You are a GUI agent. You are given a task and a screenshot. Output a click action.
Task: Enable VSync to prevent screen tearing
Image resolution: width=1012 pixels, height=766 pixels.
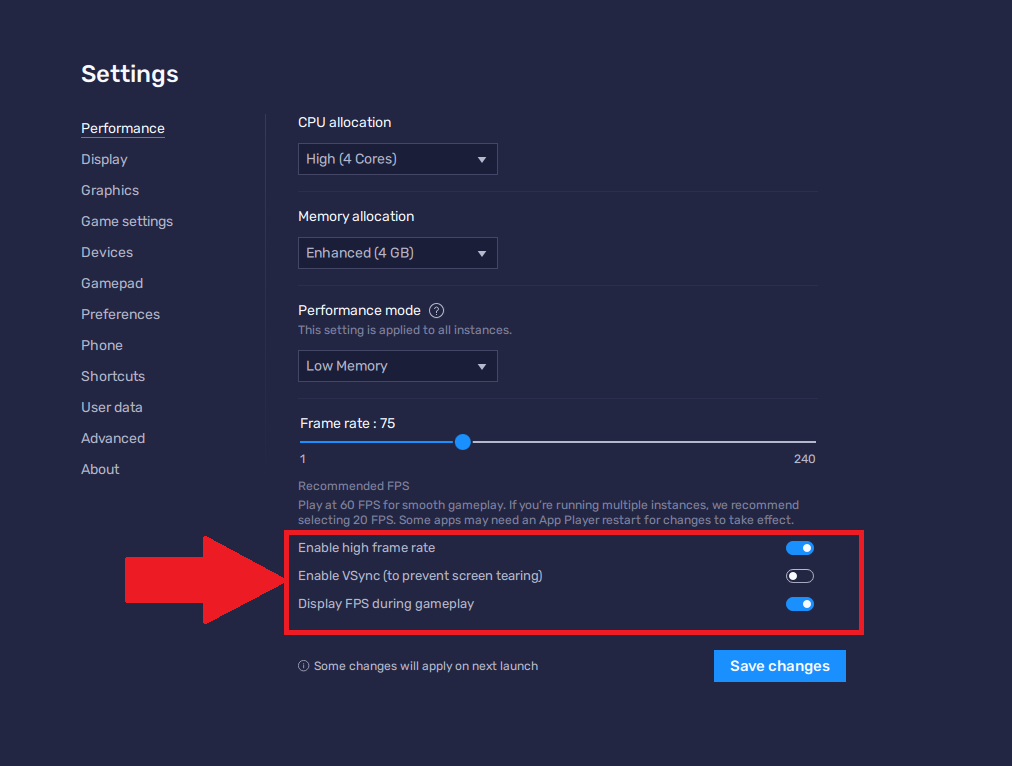799,575
